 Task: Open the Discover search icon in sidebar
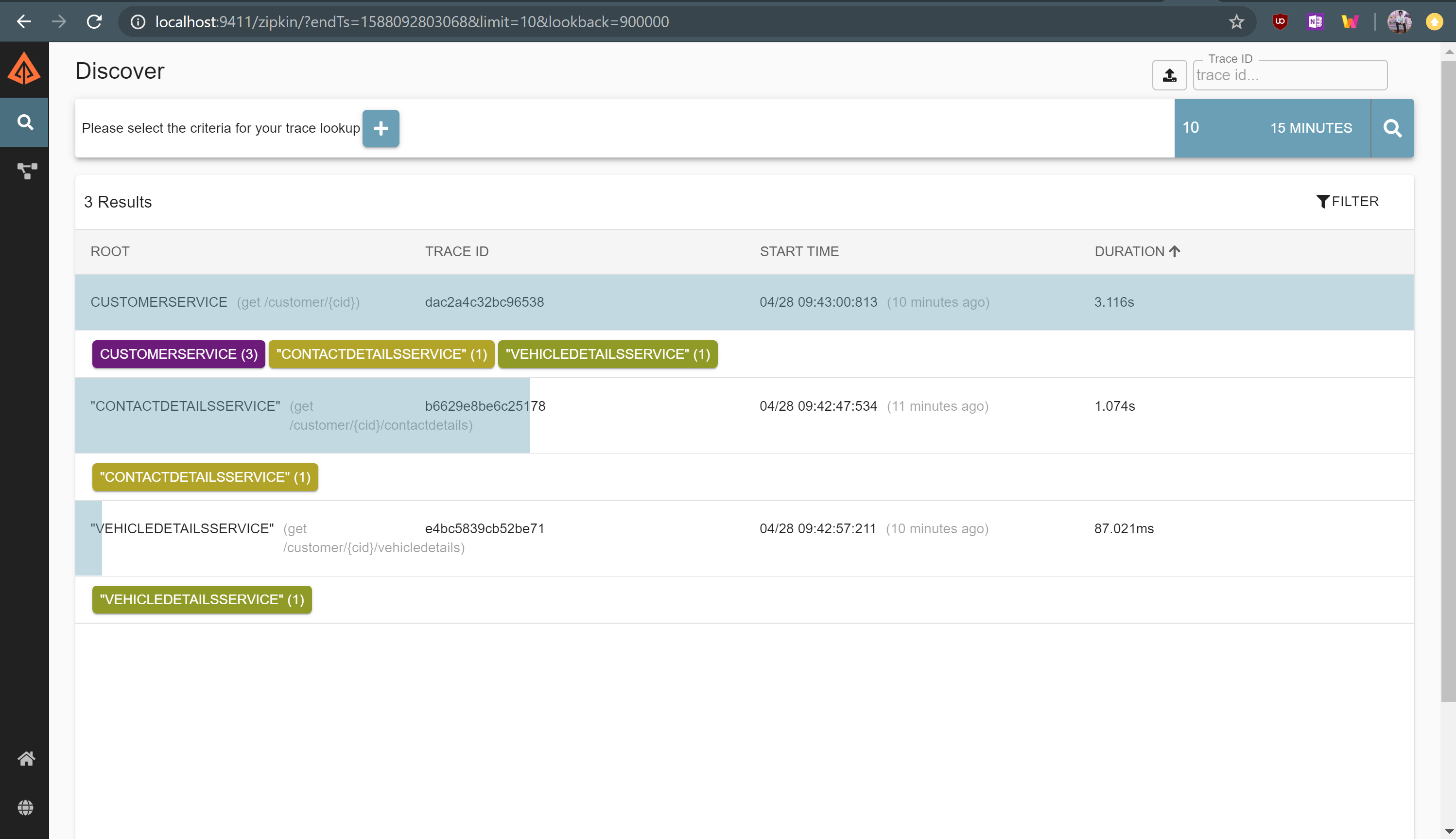click(x=25, y=122)
